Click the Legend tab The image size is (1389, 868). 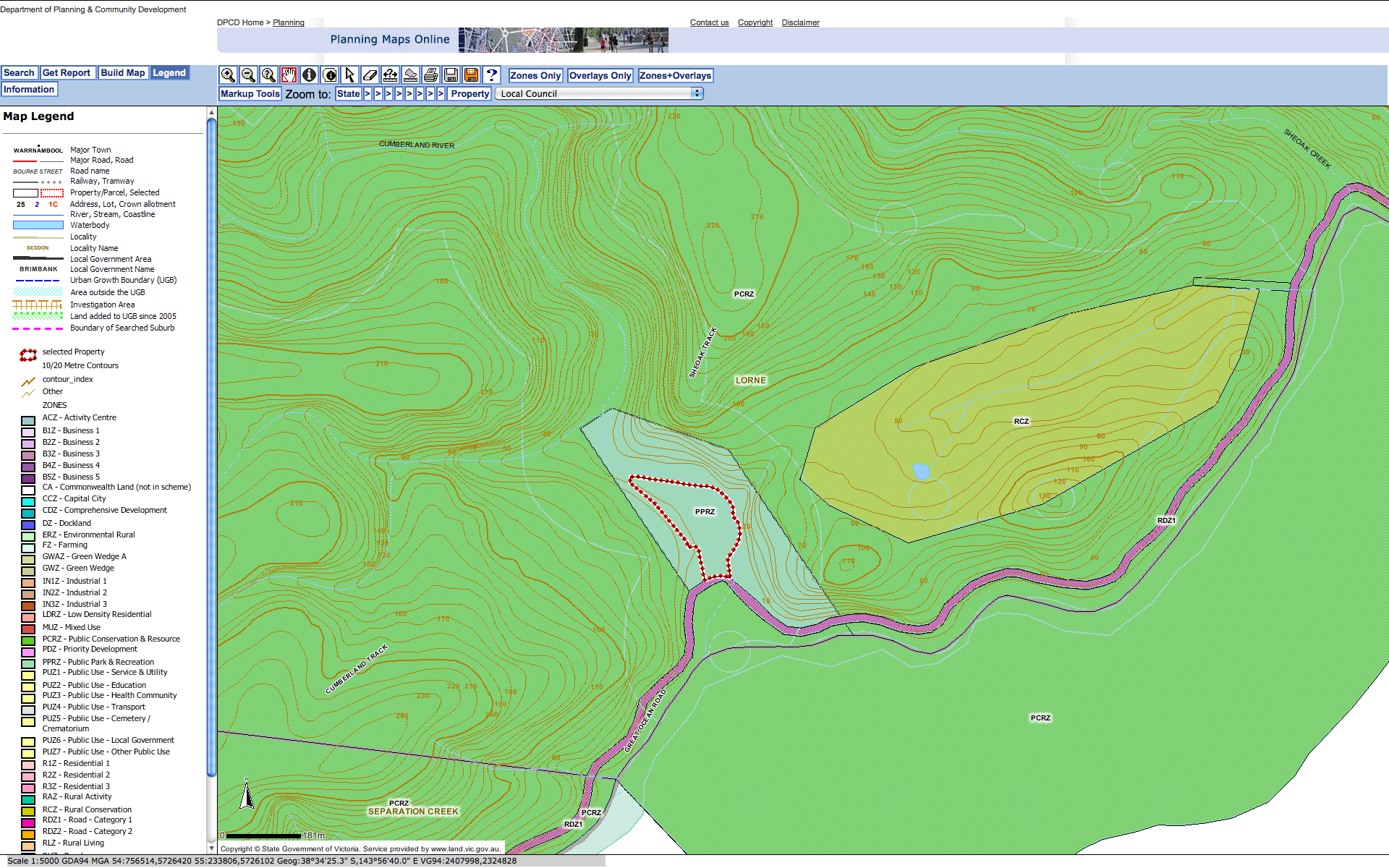tap(170, 74)
